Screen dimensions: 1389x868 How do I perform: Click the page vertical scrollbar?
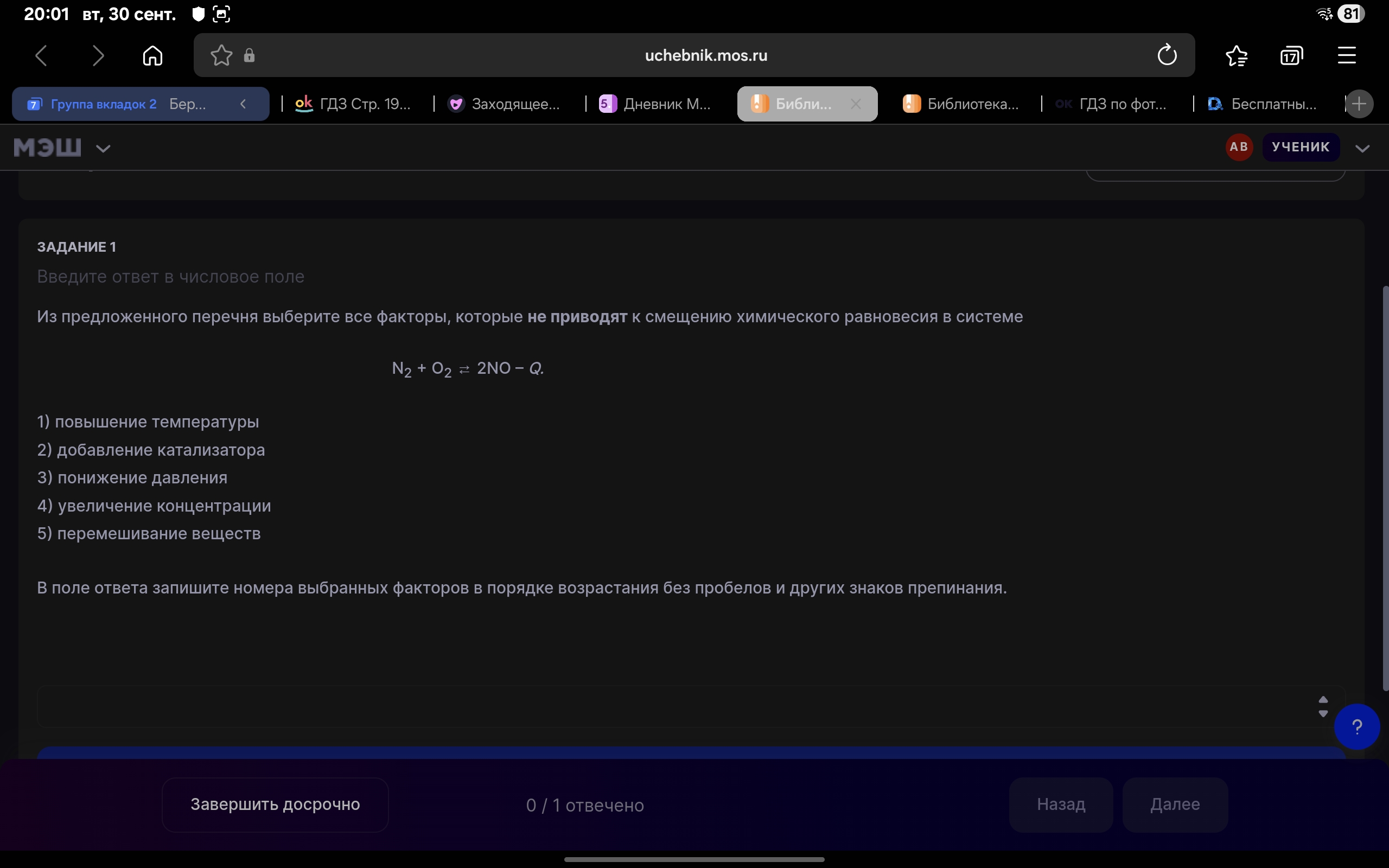coord(1385,488)
